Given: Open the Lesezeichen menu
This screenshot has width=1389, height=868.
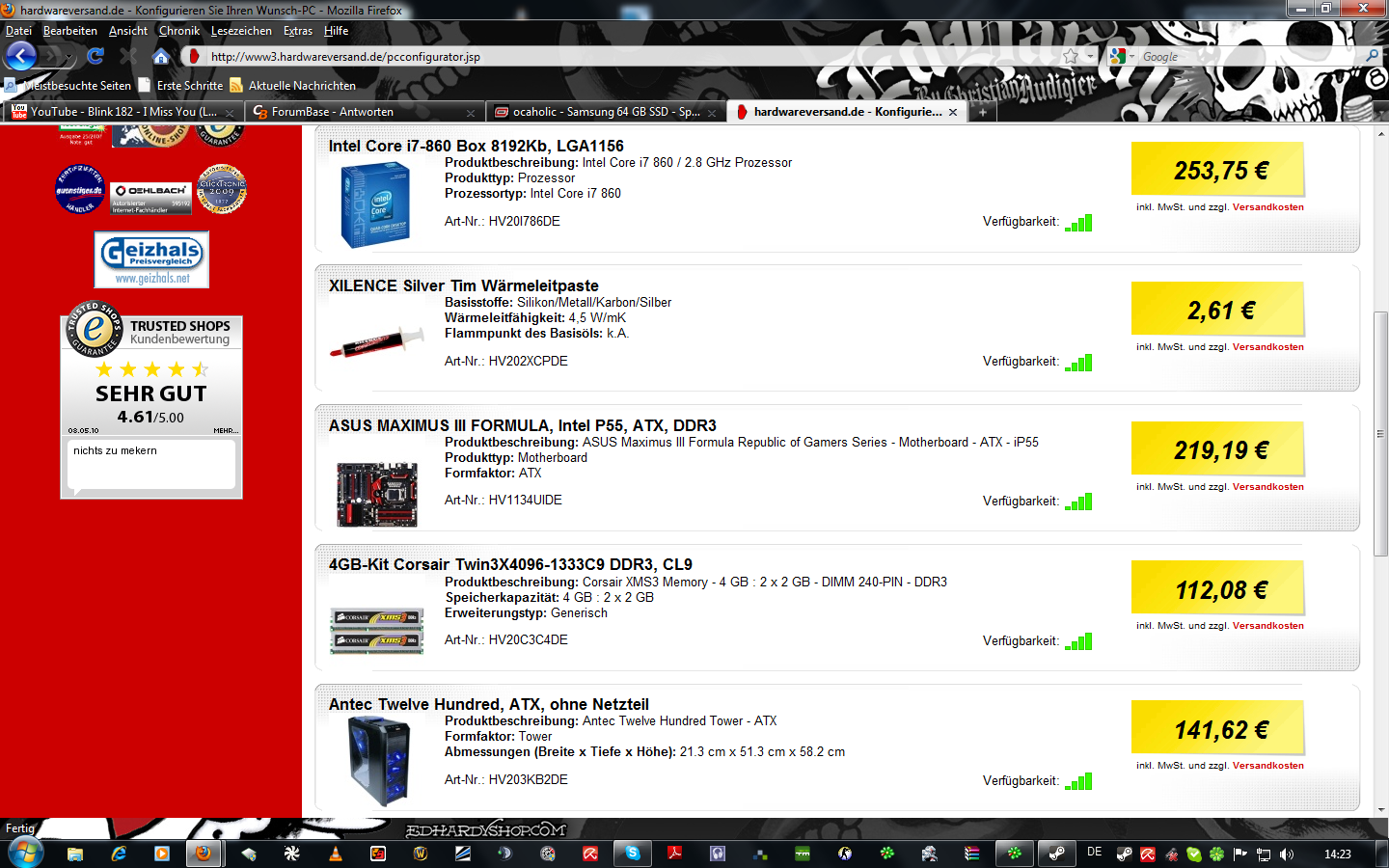Looking at the screenshot, I should (241, 31).
